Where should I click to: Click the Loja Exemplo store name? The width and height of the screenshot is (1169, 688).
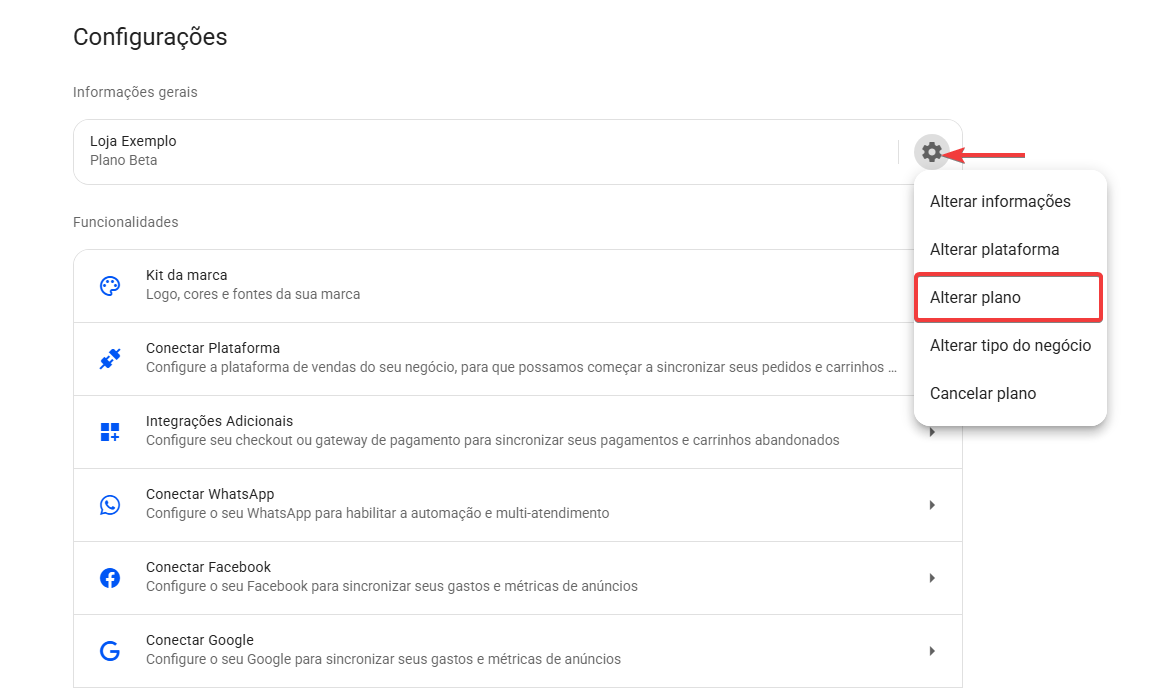(x=133, y=141)
